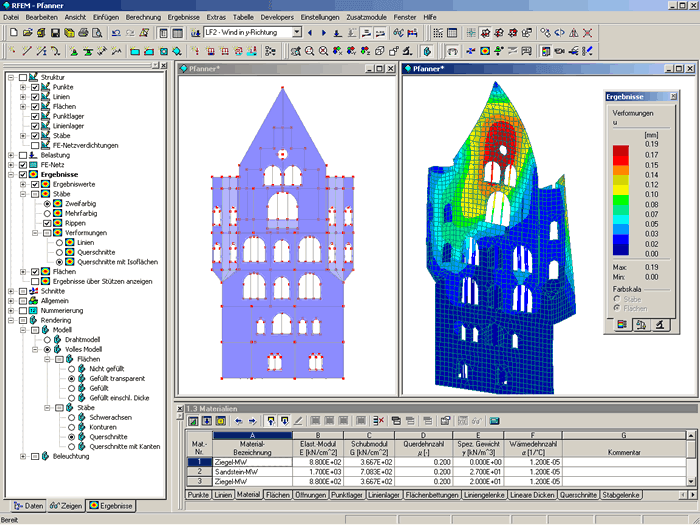The image size is (700, 525).
Task: Click the new line tool icon
Action: tap(27, 51)
